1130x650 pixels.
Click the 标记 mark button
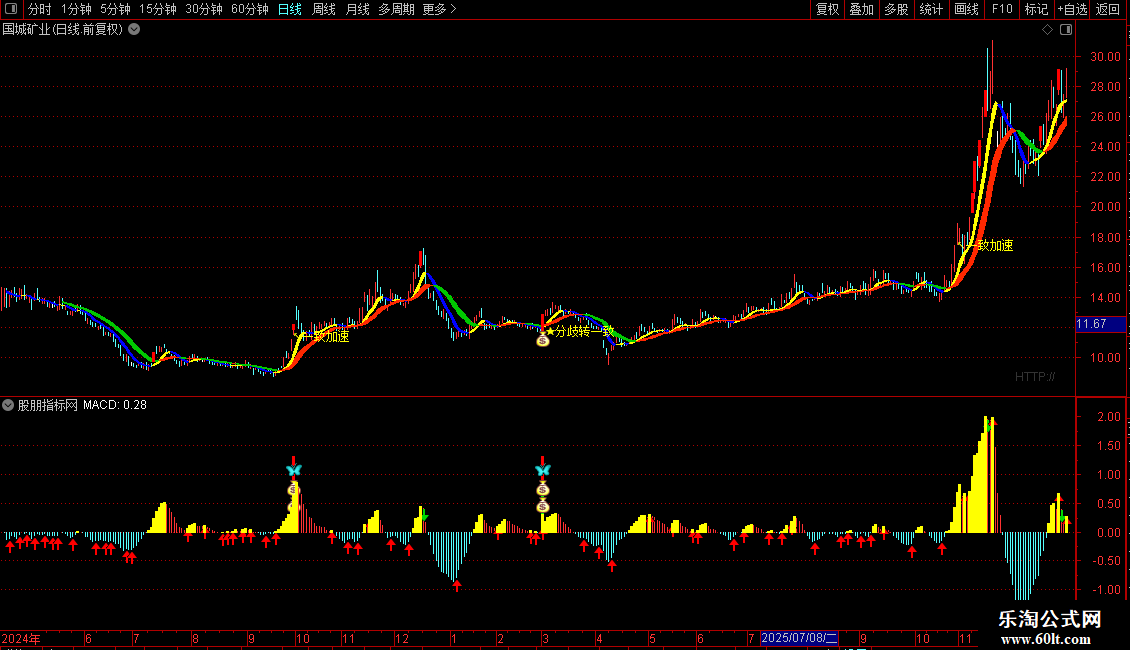point(1036,9)
